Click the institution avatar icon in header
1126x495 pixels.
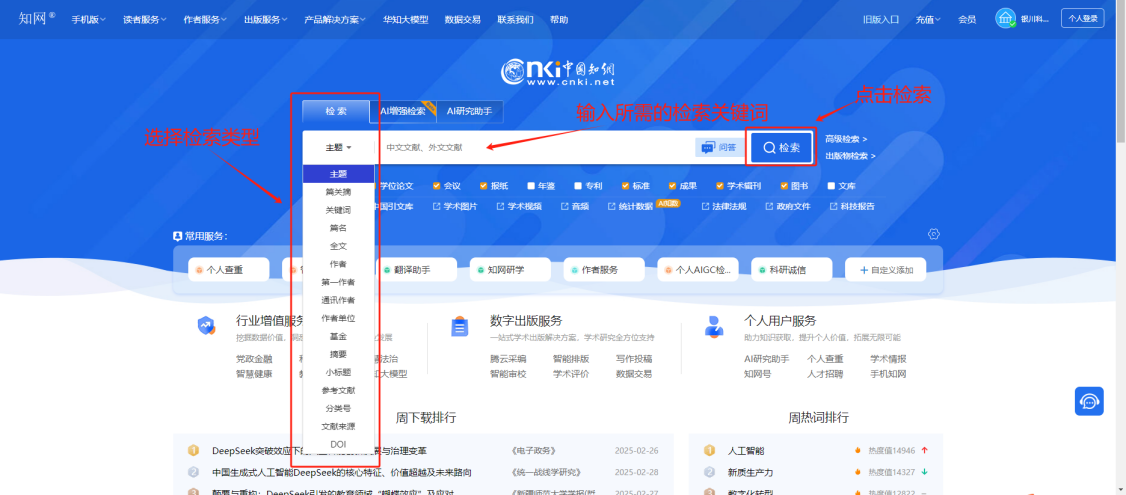1005,19
